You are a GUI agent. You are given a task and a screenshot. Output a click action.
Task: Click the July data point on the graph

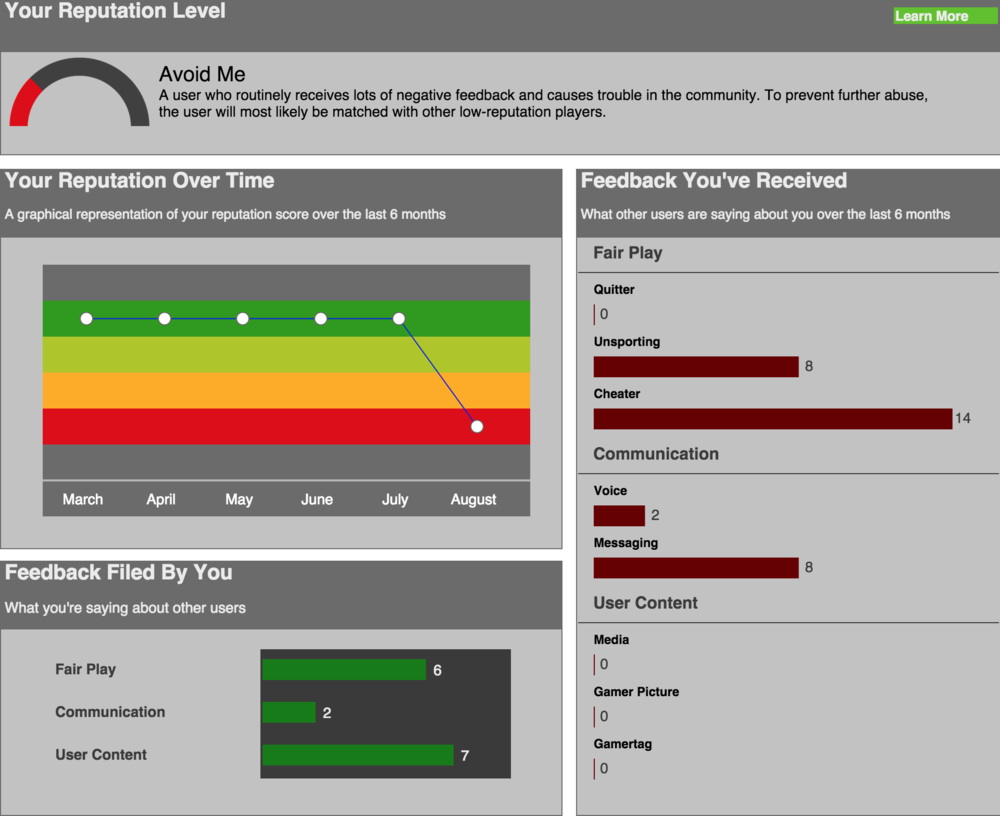pos(399,319)
